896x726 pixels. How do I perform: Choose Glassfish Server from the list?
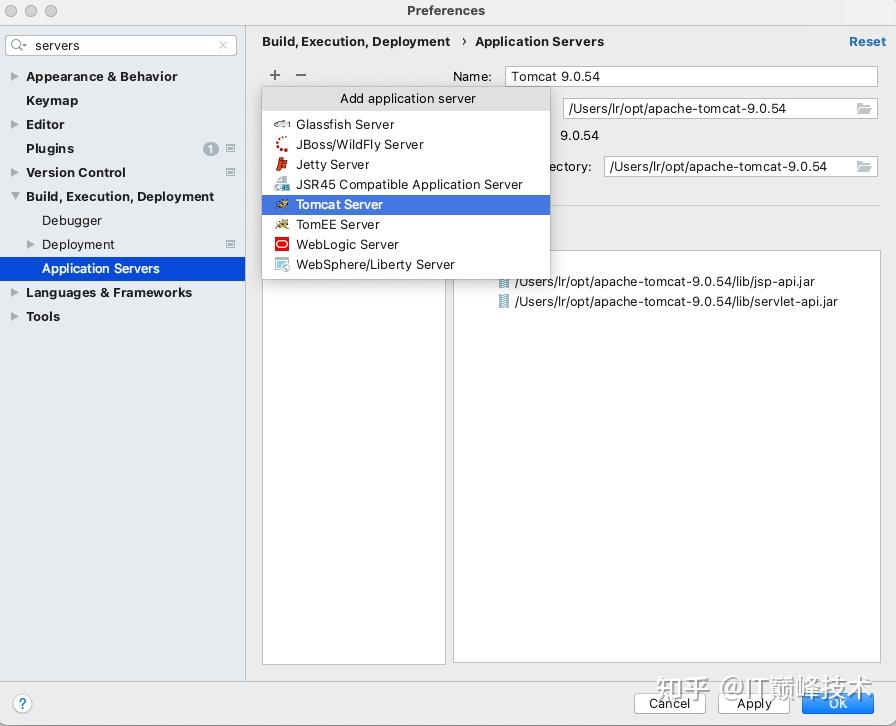coord(406,124)
